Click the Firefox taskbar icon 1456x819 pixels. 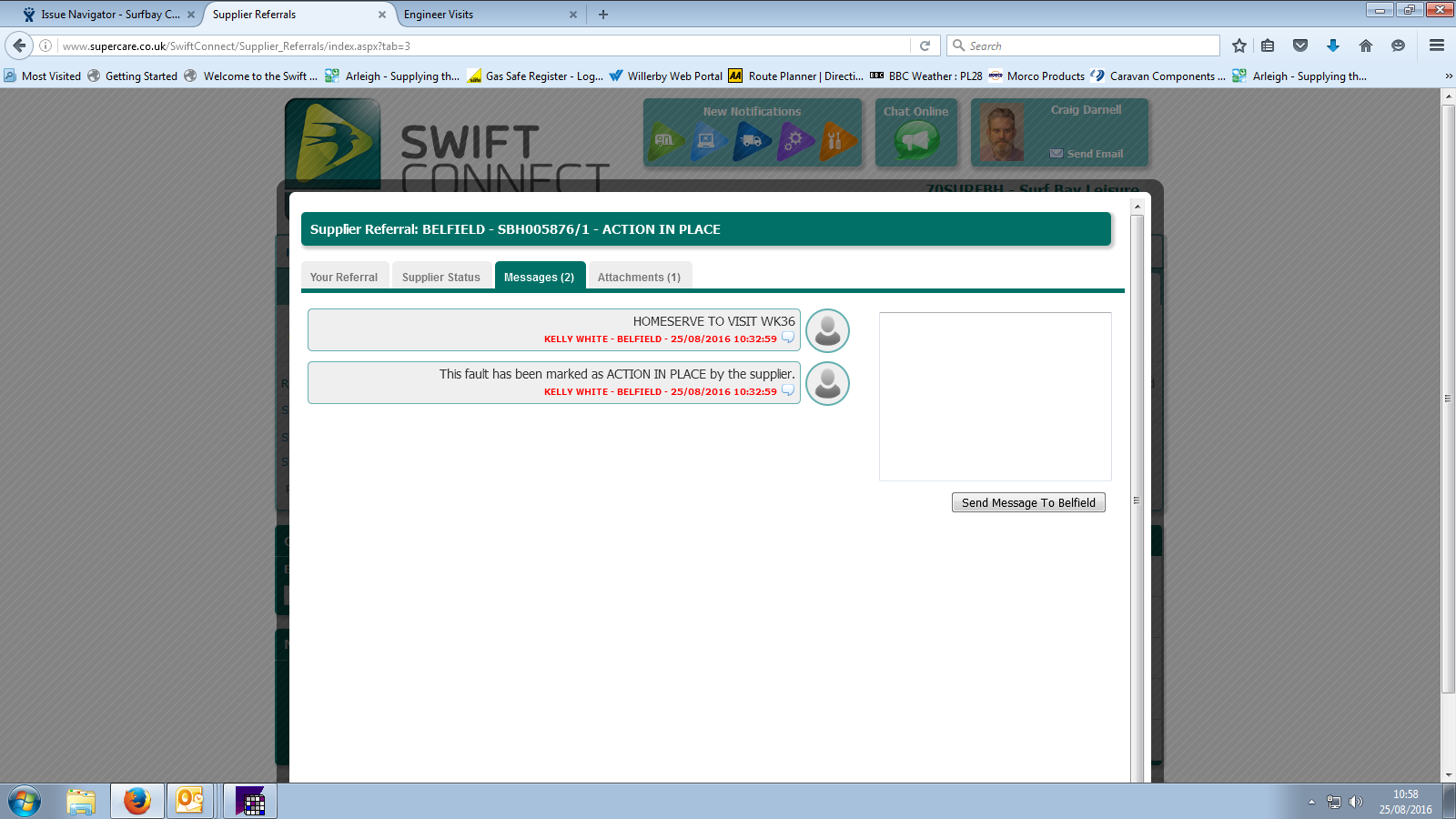click(137, 802)
